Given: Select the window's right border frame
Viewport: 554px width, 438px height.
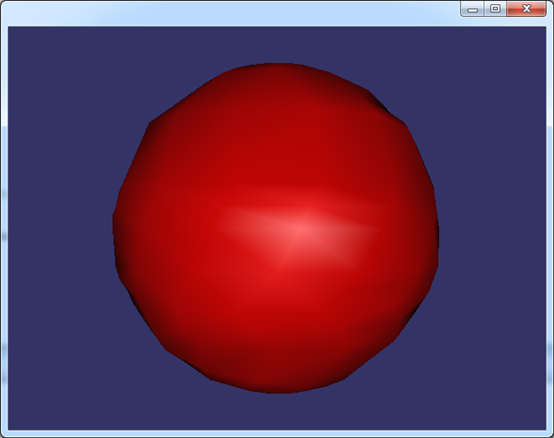Looking at the screenshot, I should click(x=550, y=230).
